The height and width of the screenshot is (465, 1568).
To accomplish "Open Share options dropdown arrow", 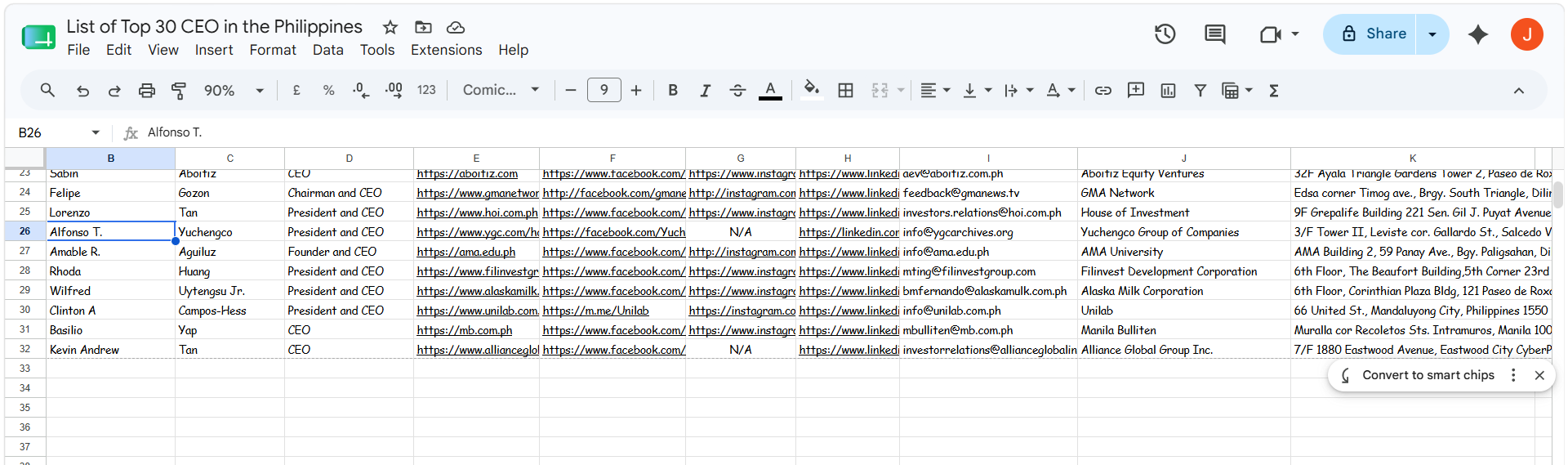I will point(1432,34).
